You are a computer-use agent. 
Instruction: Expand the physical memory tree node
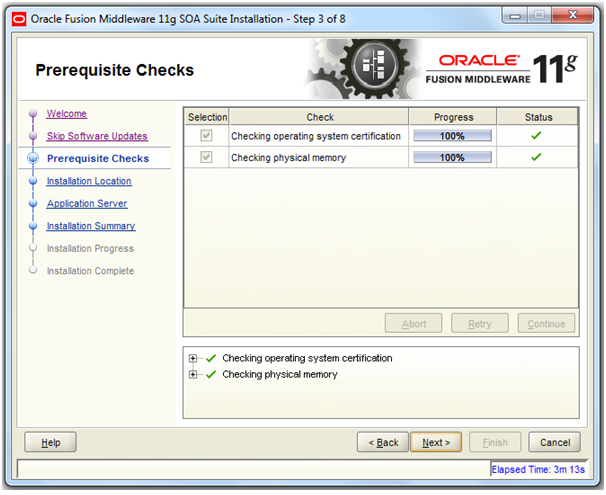click(x=192, y=374)
